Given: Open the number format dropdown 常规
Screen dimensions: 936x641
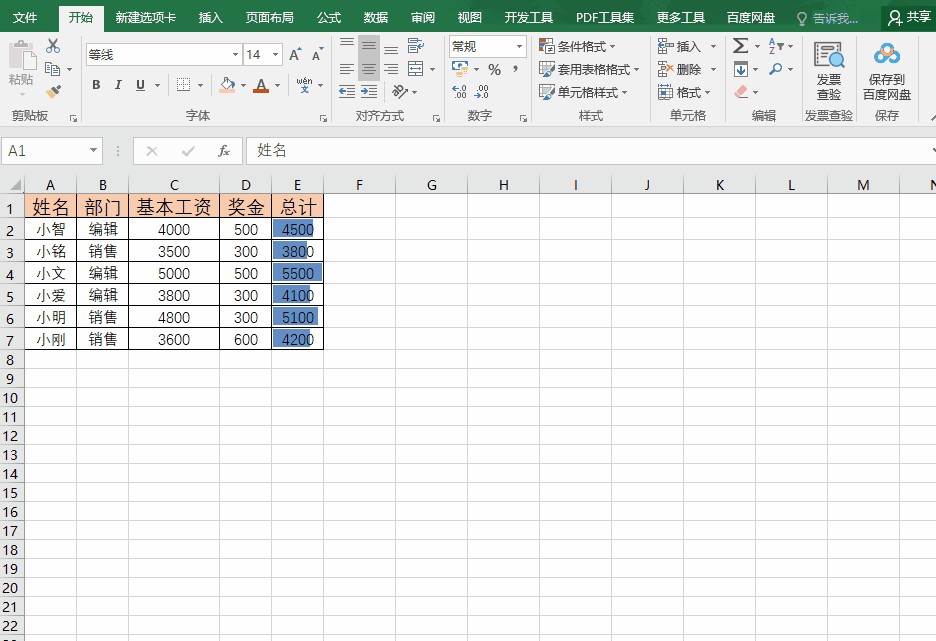Looking at the screenshot, I should click(519, 47).
